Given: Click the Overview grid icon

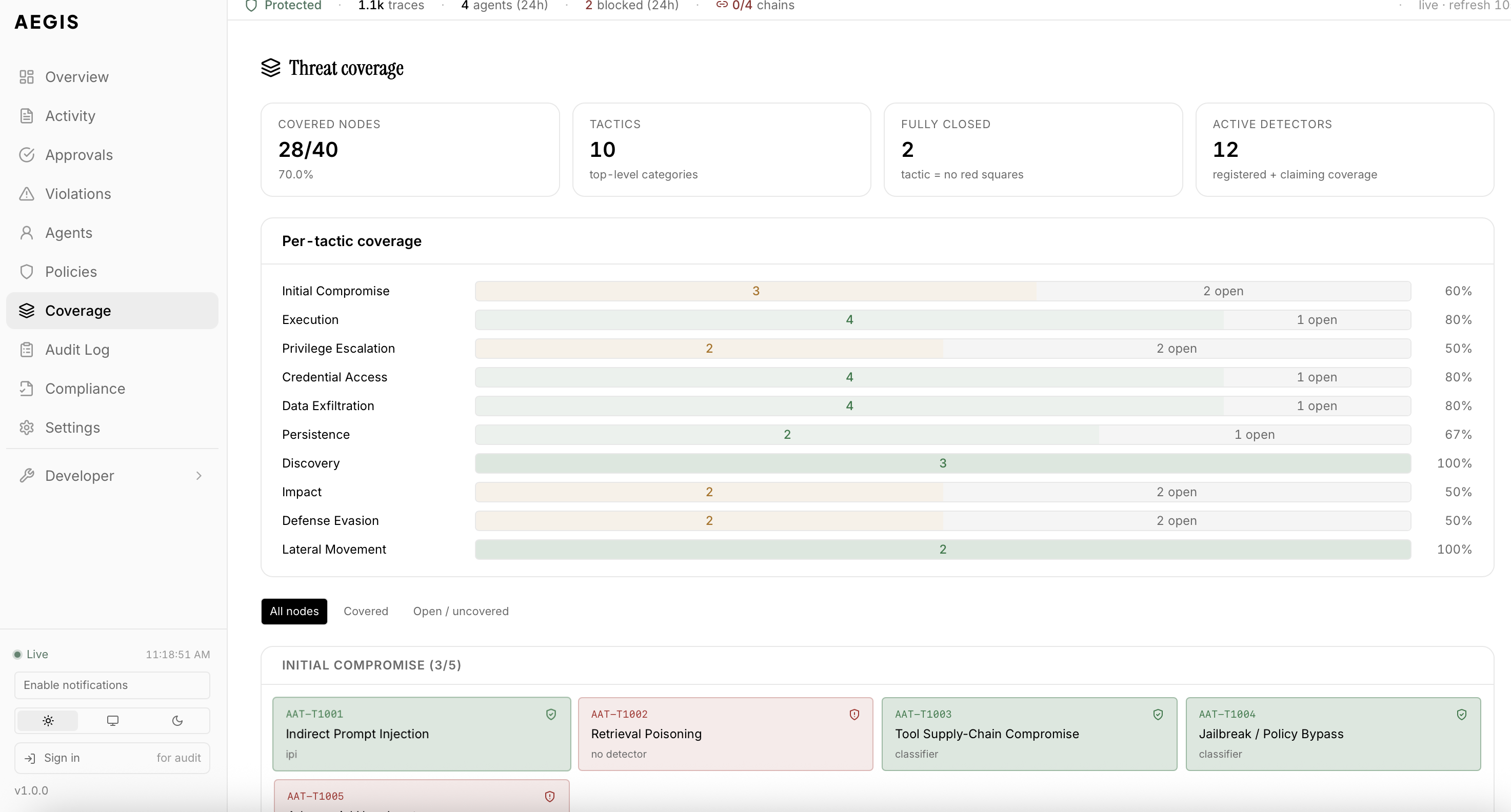Looking at the screenshot, I should coord(26,77).
